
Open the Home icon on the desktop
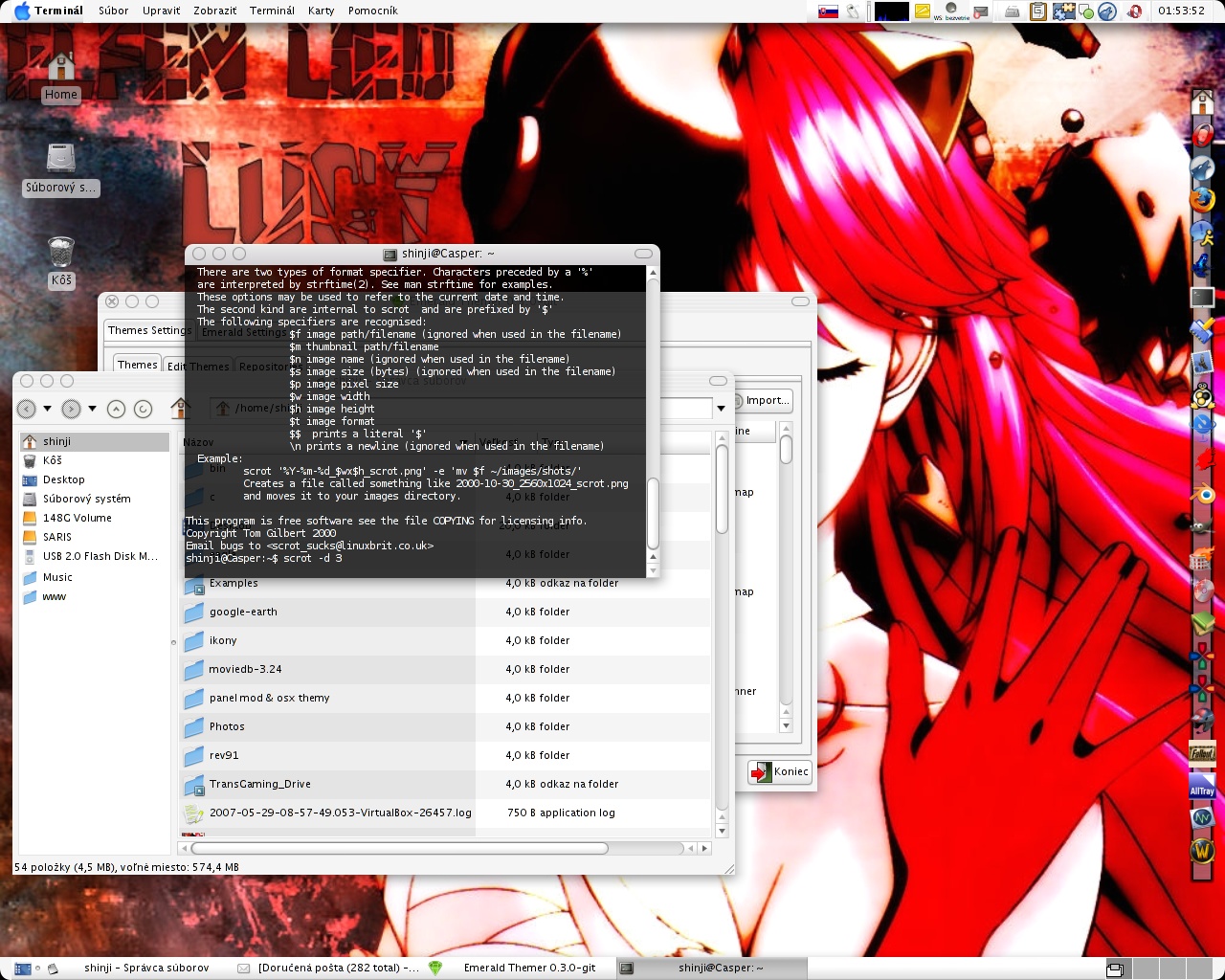(60, 75)
